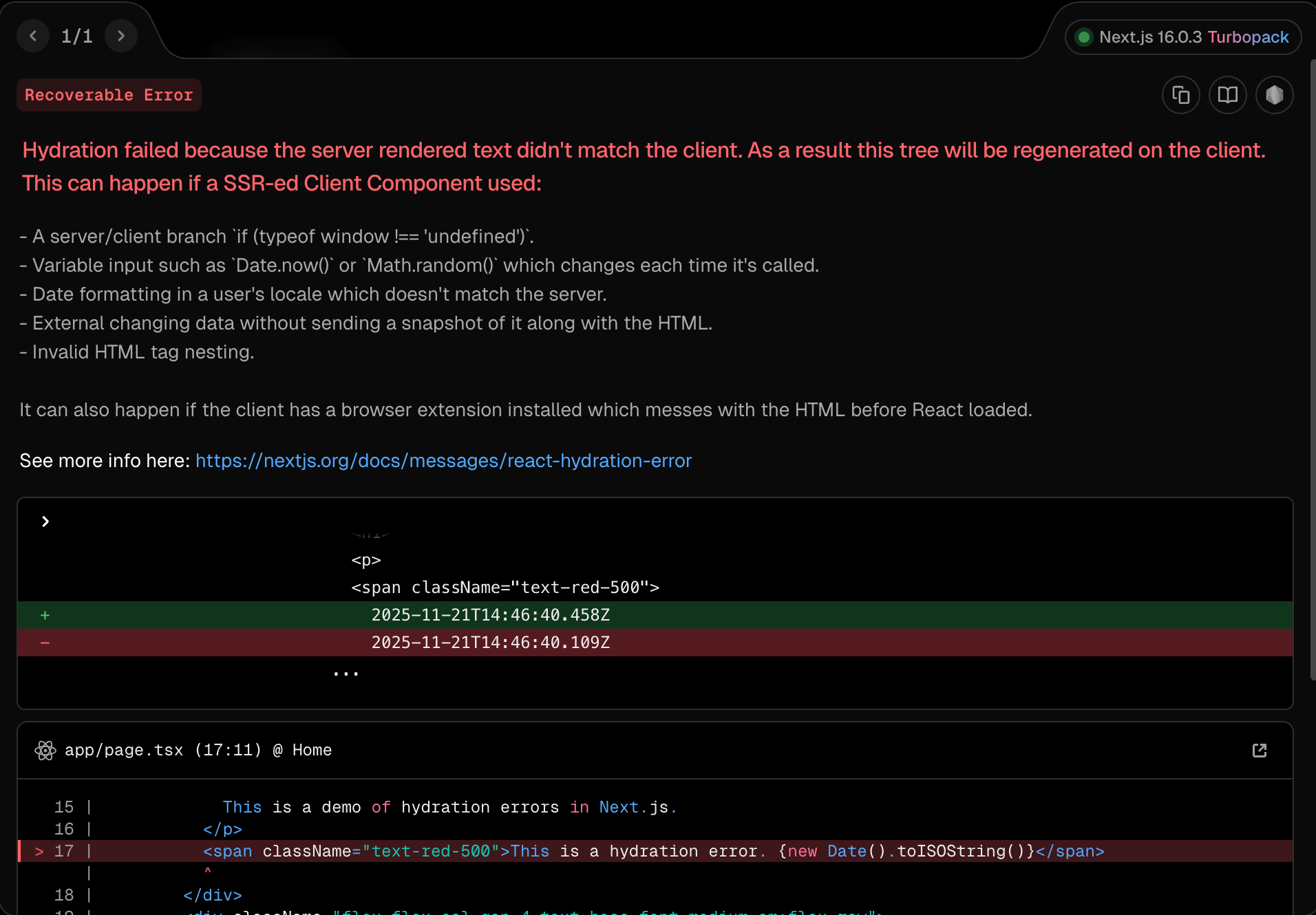The image size is (1316, 915).
Task: Click code line 18 closing div
Action: tap(213, 895)
